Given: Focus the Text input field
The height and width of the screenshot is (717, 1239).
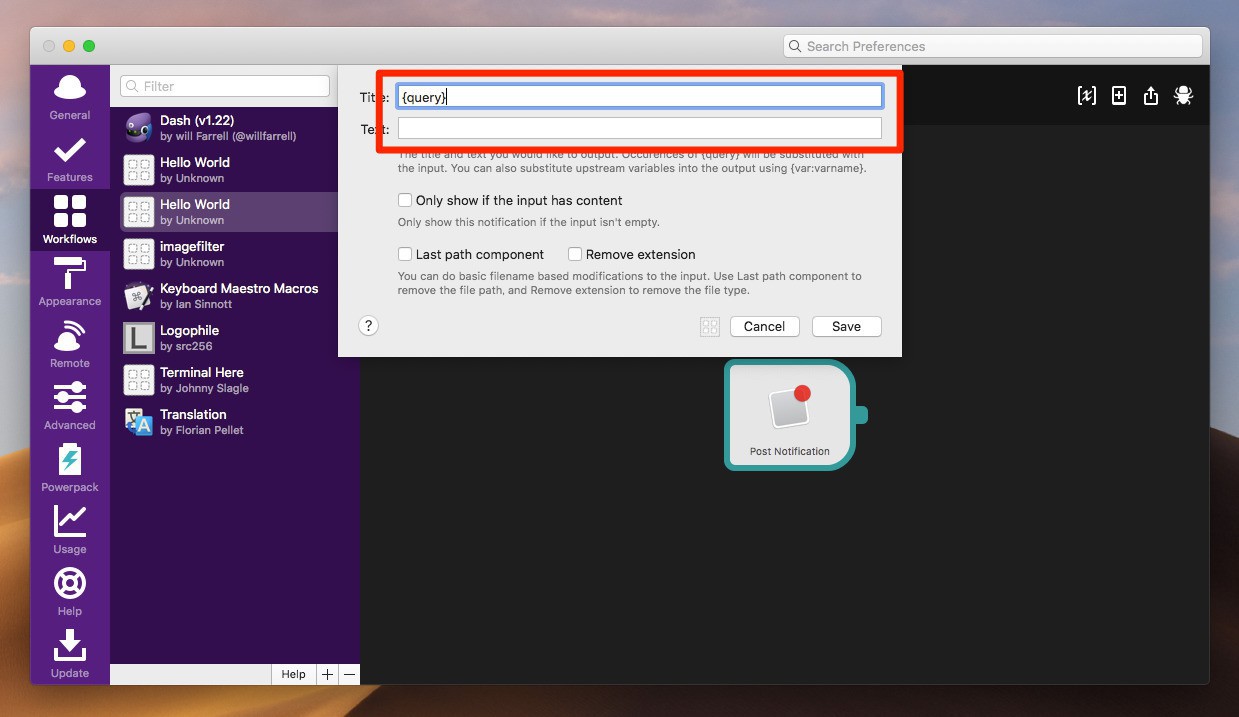Looking at the screenshot, I should tap(640, 128).
